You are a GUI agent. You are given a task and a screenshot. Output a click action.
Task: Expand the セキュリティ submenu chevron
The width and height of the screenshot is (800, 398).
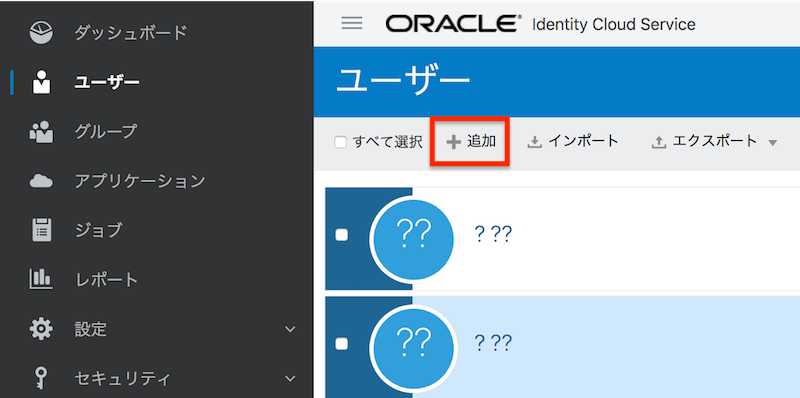pos(290,379)
